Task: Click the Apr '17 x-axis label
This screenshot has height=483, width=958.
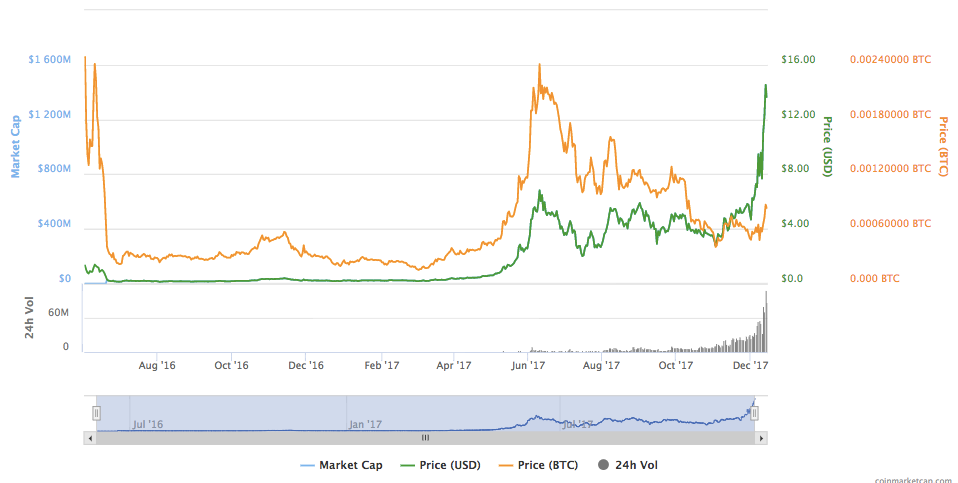Action: tap(454, 365)
